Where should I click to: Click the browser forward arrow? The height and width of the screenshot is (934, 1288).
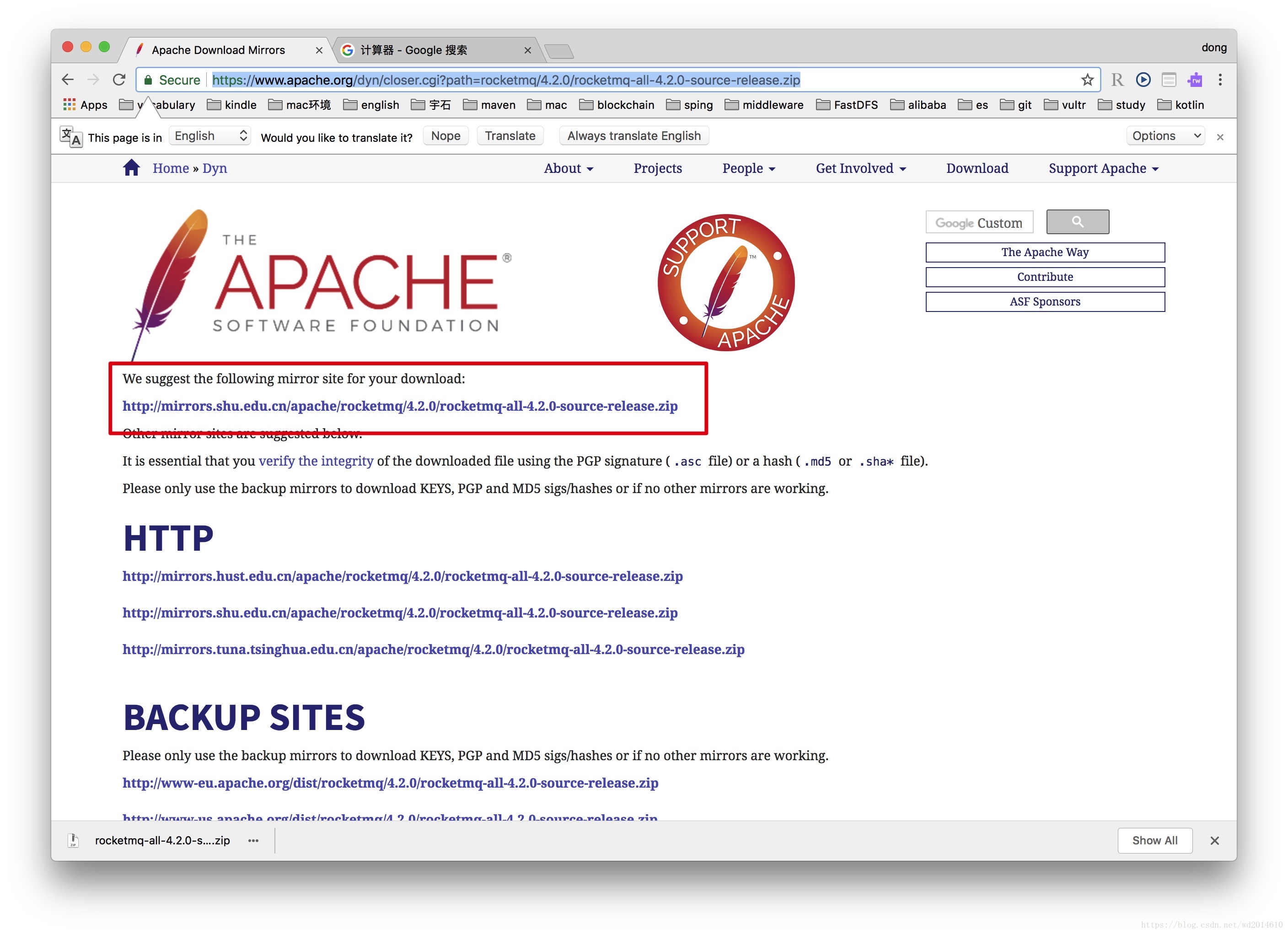(93, 80)
